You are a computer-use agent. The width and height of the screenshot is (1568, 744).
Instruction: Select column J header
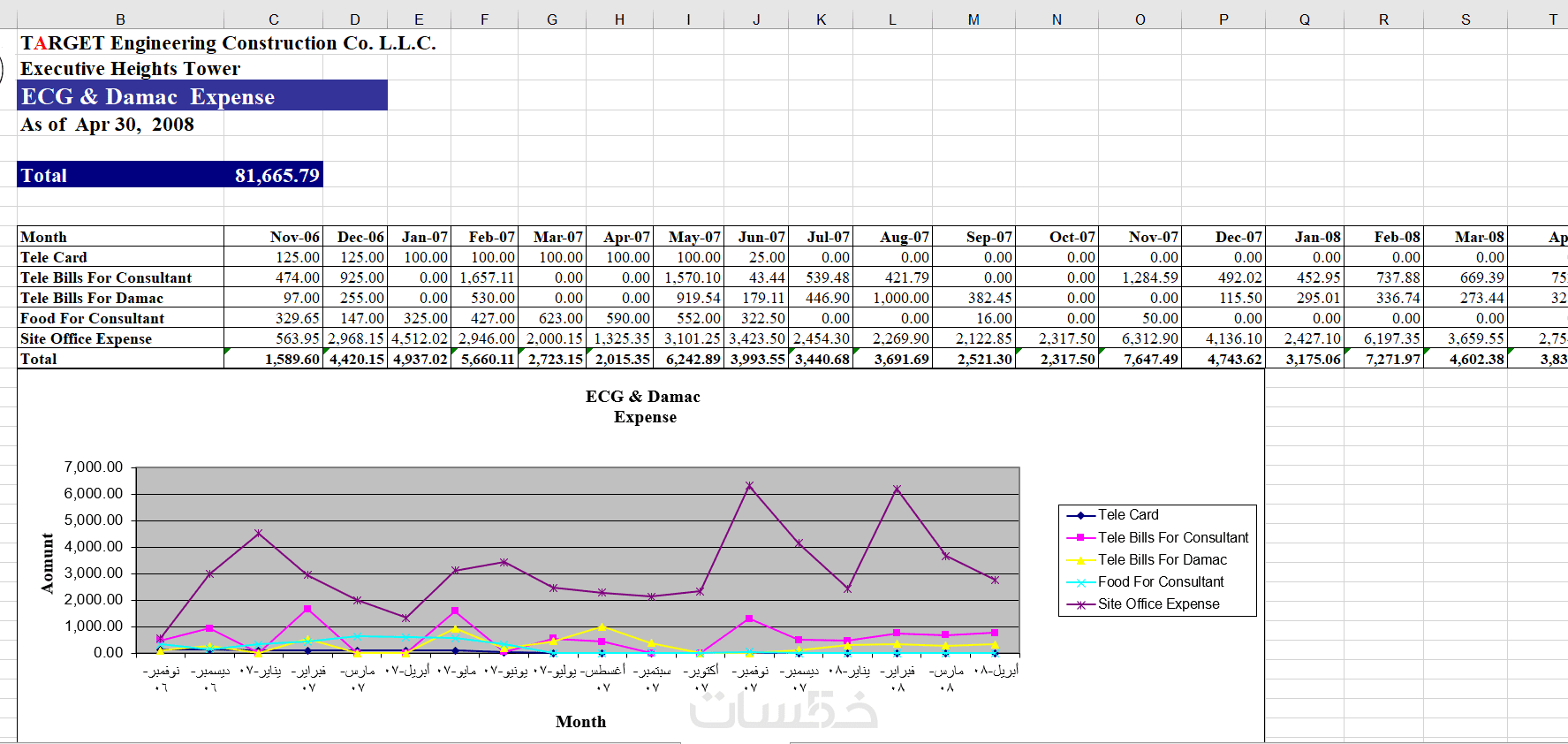756,19
